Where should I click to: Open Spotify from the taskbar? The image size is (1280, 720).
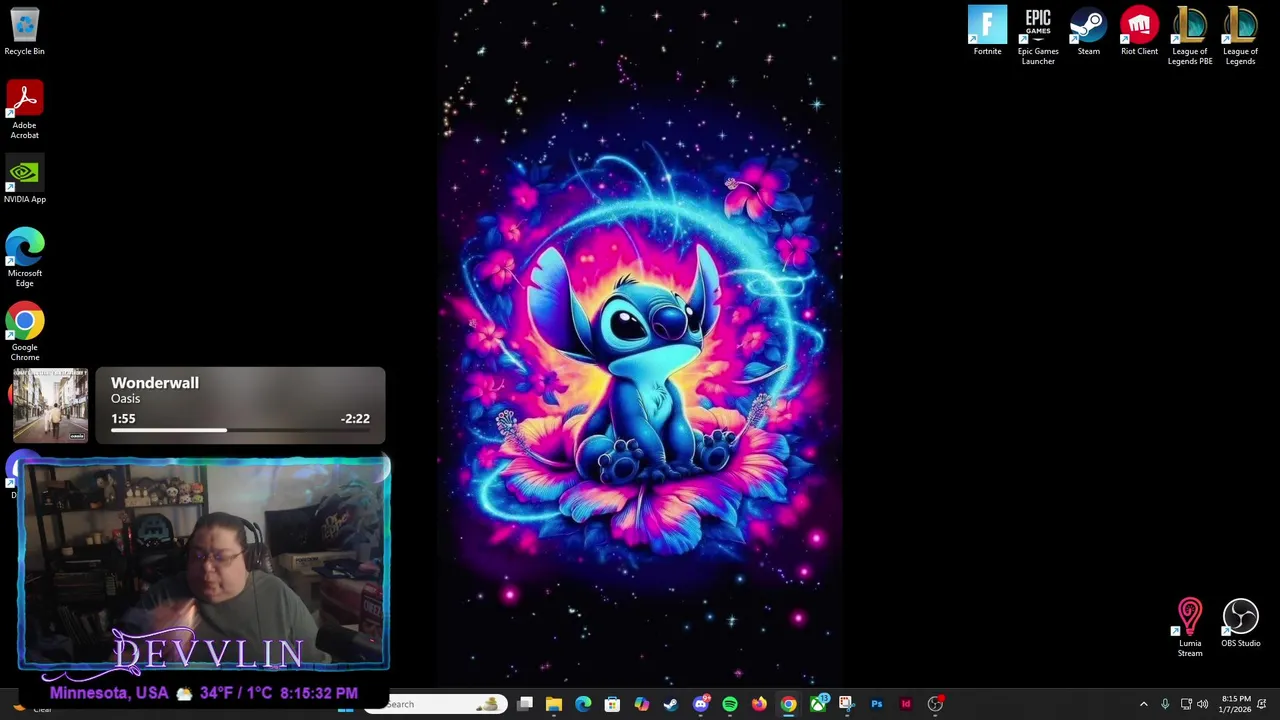coord(730,704)
